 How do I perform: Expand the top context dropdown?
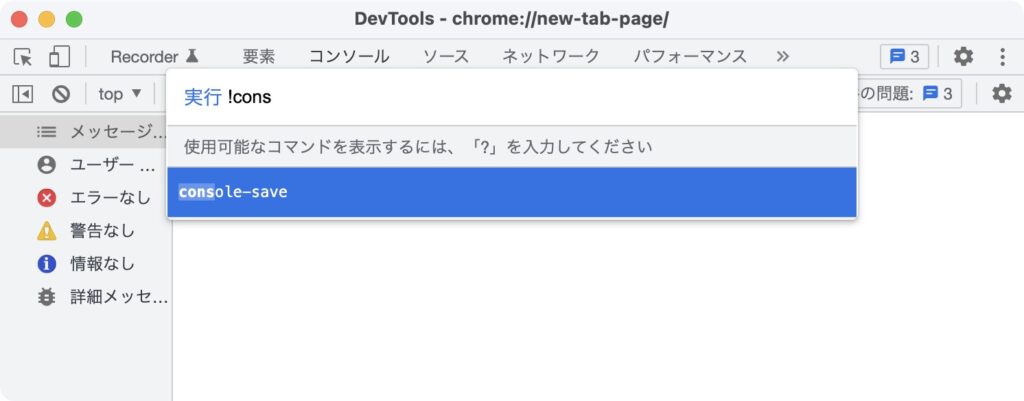tap(119, 94)
